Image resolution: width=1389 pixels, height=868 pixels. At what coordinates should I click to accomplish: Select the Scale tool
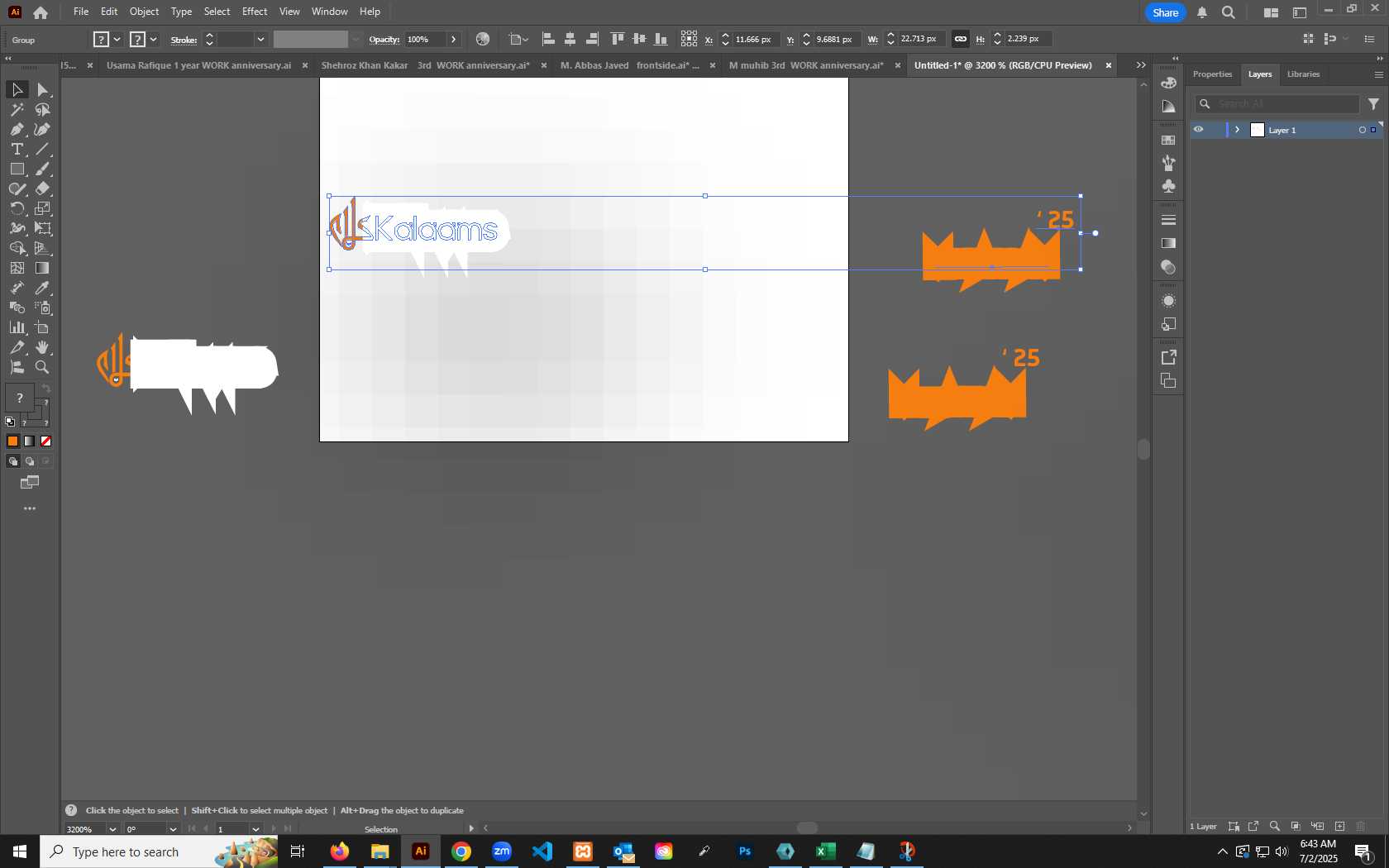tap(43, 208)
